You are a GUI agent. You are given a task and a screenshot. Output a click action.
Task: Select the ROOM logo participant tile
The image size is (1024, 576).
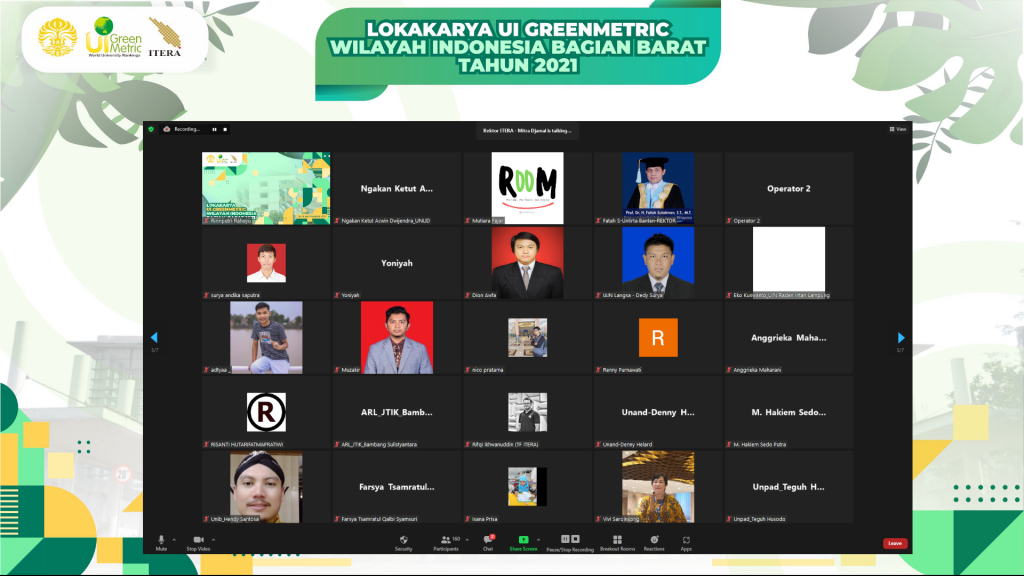pyautogui.click(x=527, y=188)
